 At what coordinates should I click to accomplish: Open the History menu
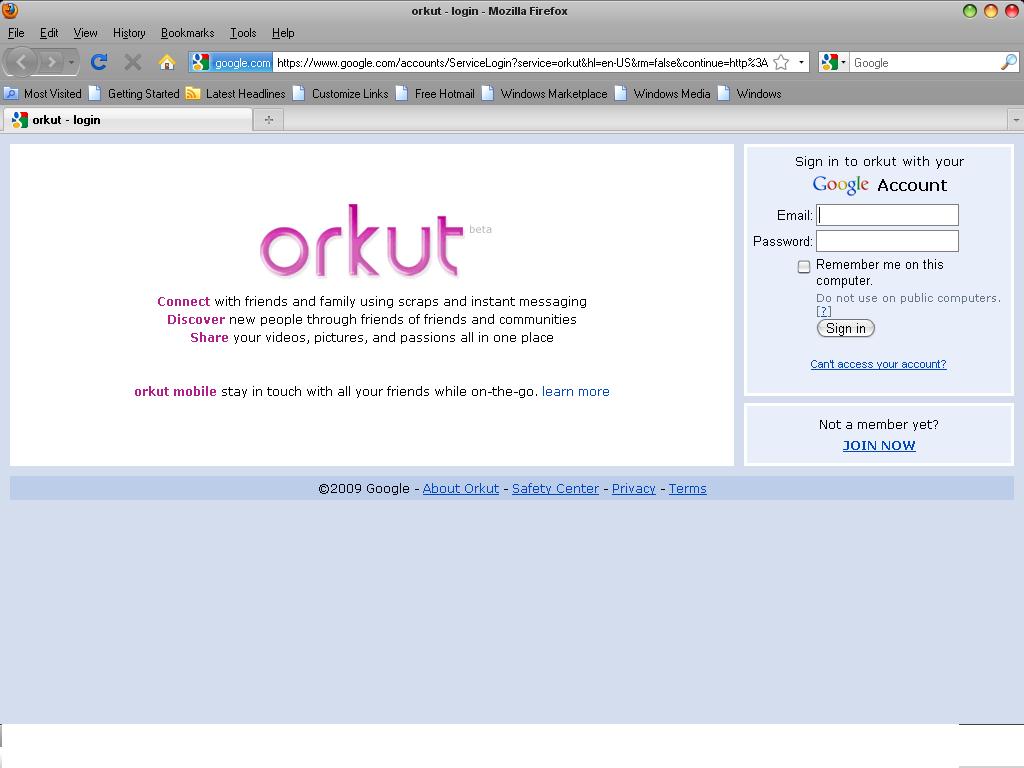coord(129,33)
